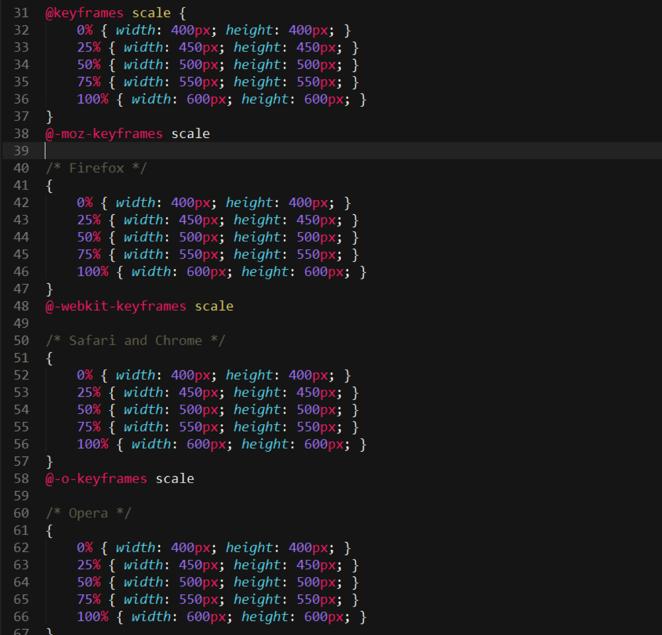Click line number 47 in the gutter
This screenshot has height=635, width=662.
(x=21, y=289)
